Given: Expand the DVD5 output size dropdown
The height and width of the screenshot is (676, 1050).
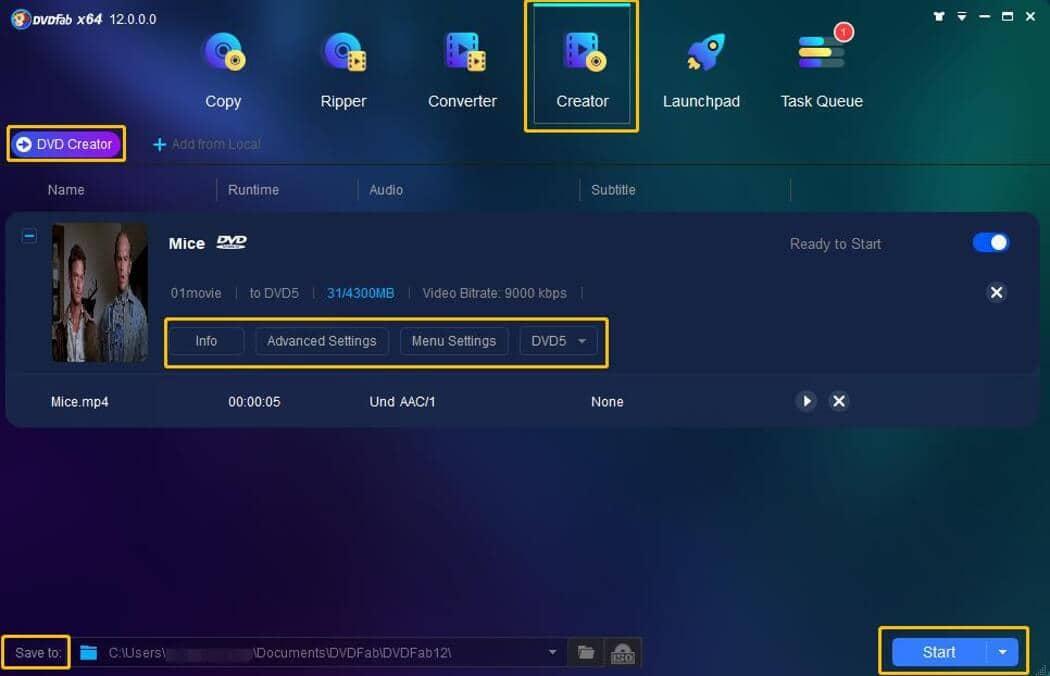Looking at the screenshot, I should [558, 341].
